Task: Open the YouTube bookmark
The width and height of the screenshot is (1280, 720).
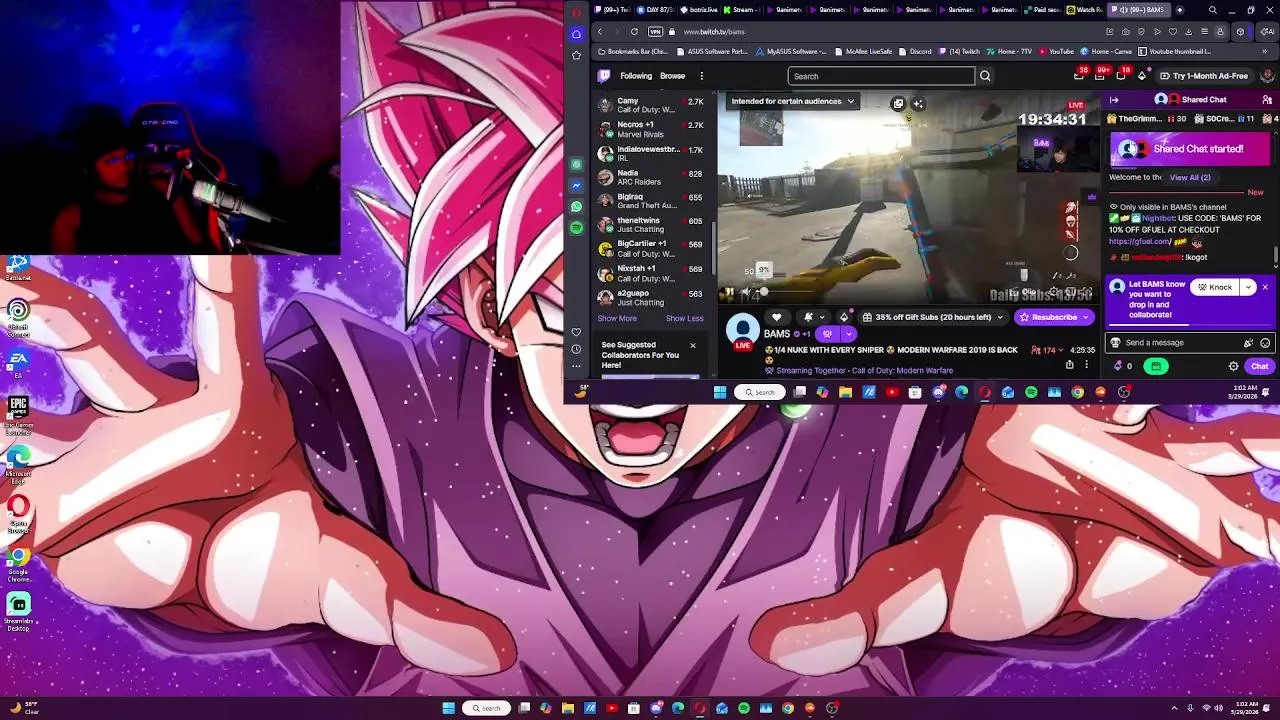Action: pos(1057,52)
